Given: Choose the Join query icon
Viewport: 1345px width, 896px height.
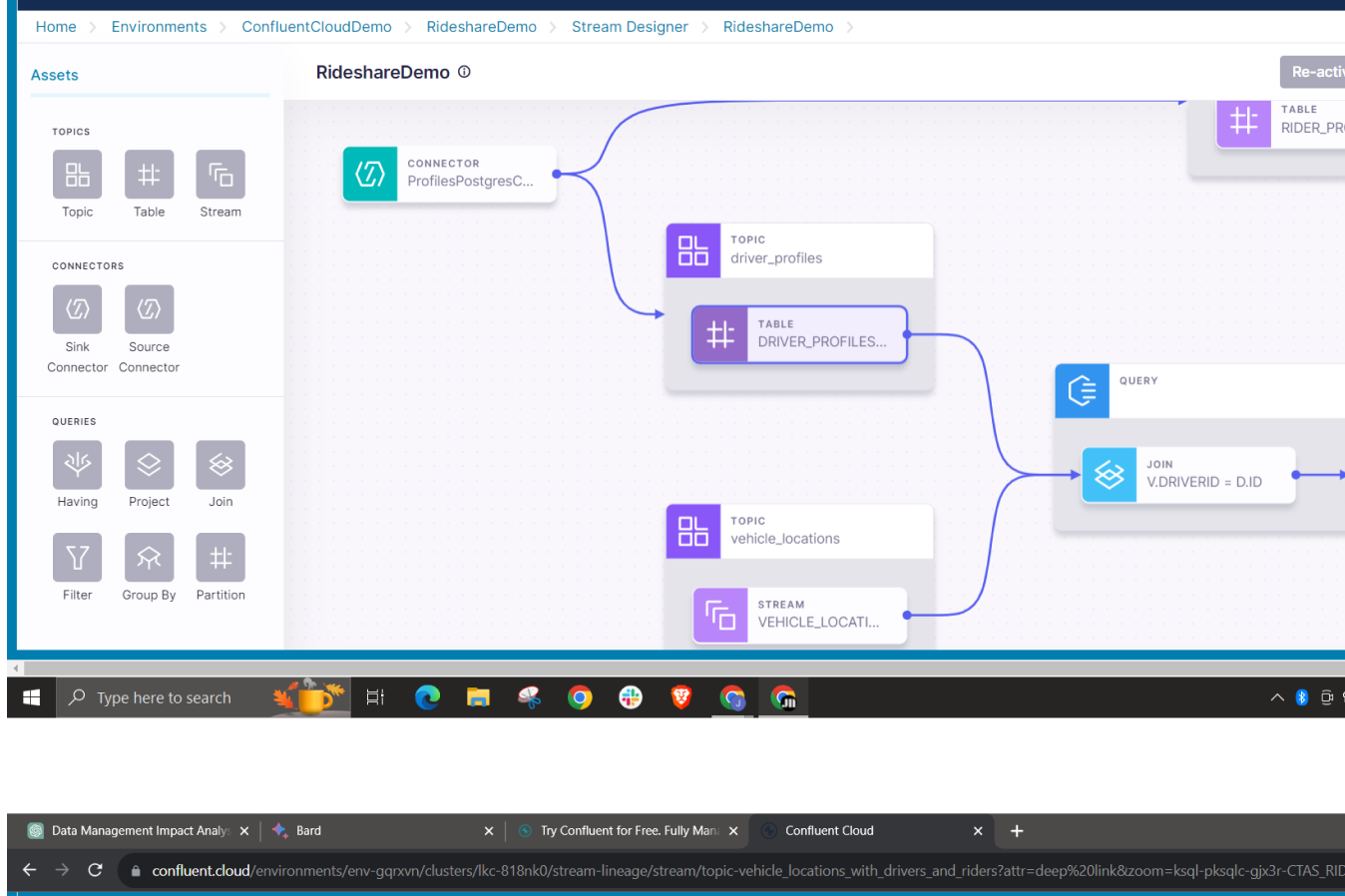Looking at the screenshot, I should 221,465.
